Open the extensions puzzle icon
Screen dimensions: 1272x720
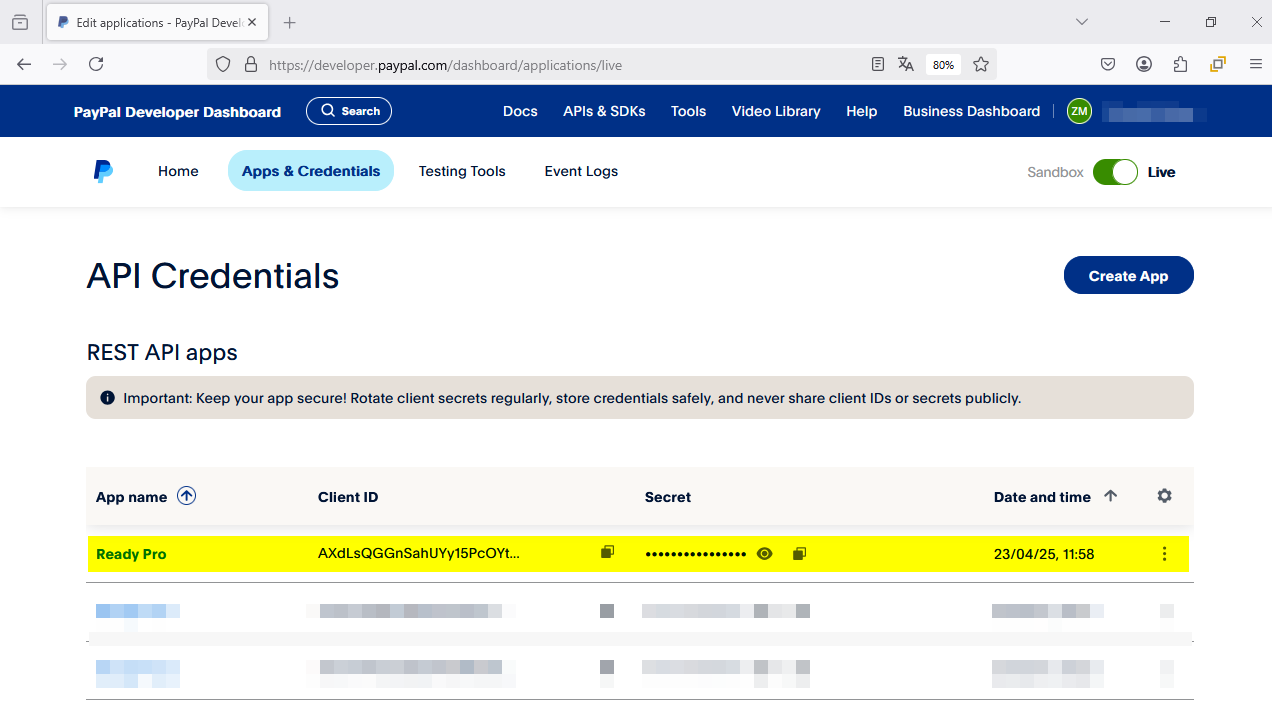tap(1180, 64)
